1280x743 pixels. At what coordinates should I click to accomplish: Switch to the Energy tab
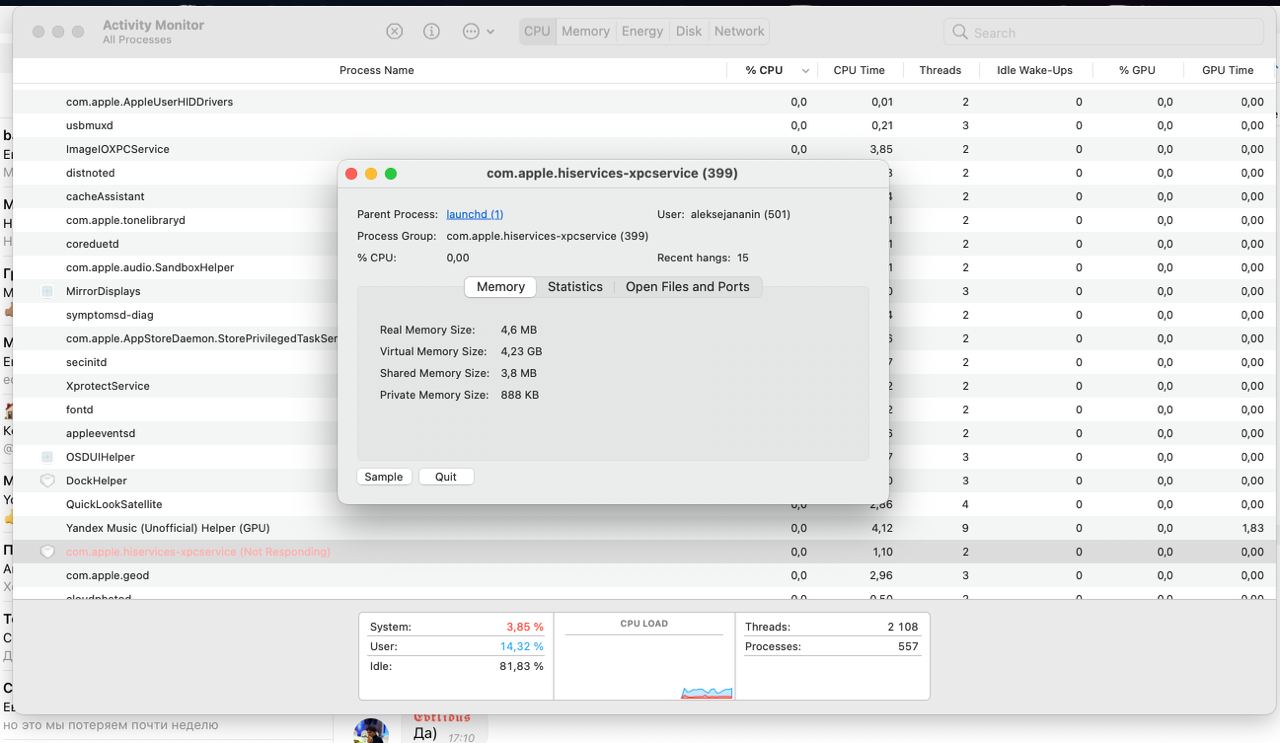pyautogui.click(x=642, y=31)
